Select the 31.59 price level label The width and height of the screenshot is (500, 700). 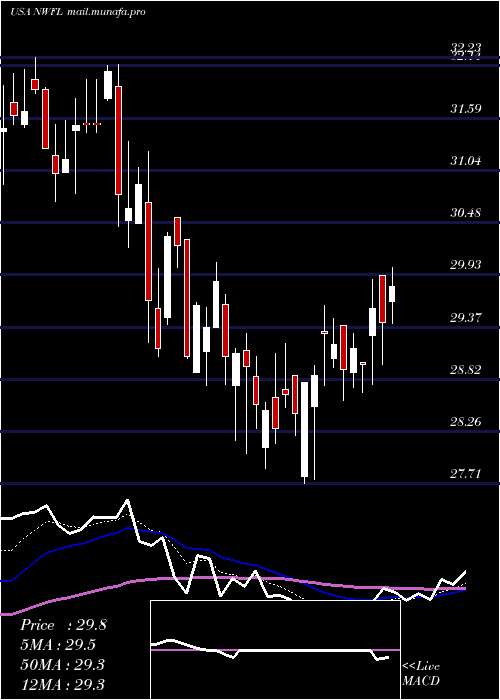[466, 108]
